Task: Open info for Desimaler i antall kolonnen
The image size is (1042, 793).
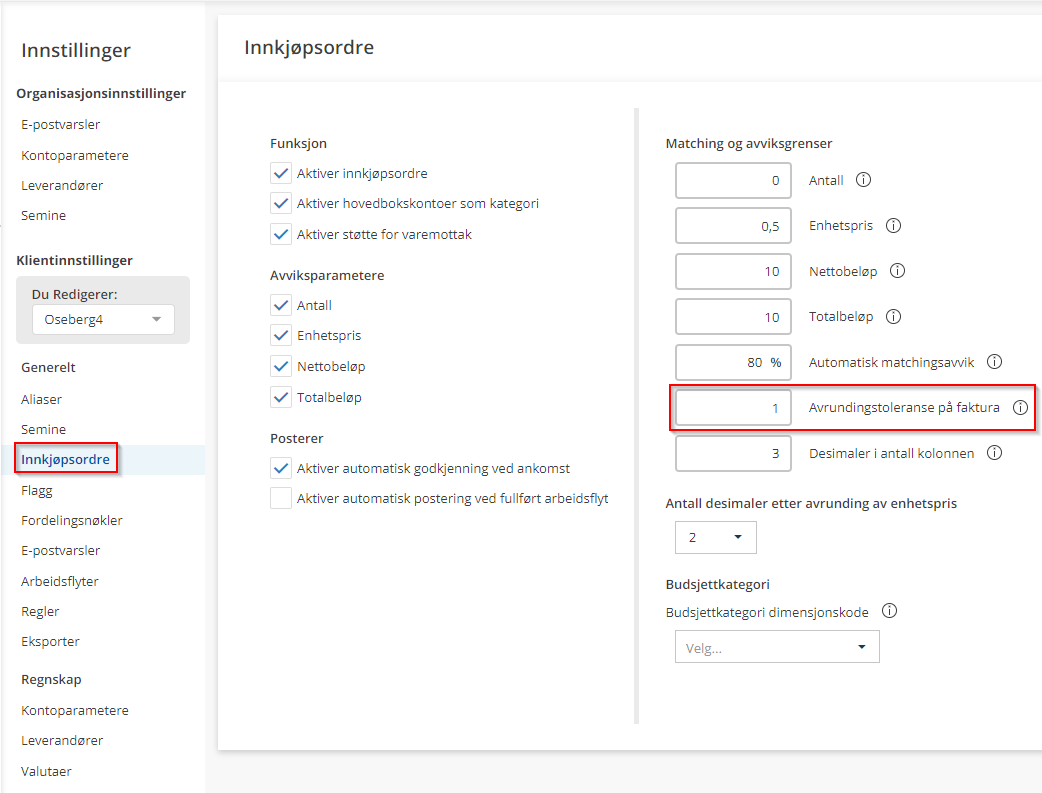Action: coord(994,453)
